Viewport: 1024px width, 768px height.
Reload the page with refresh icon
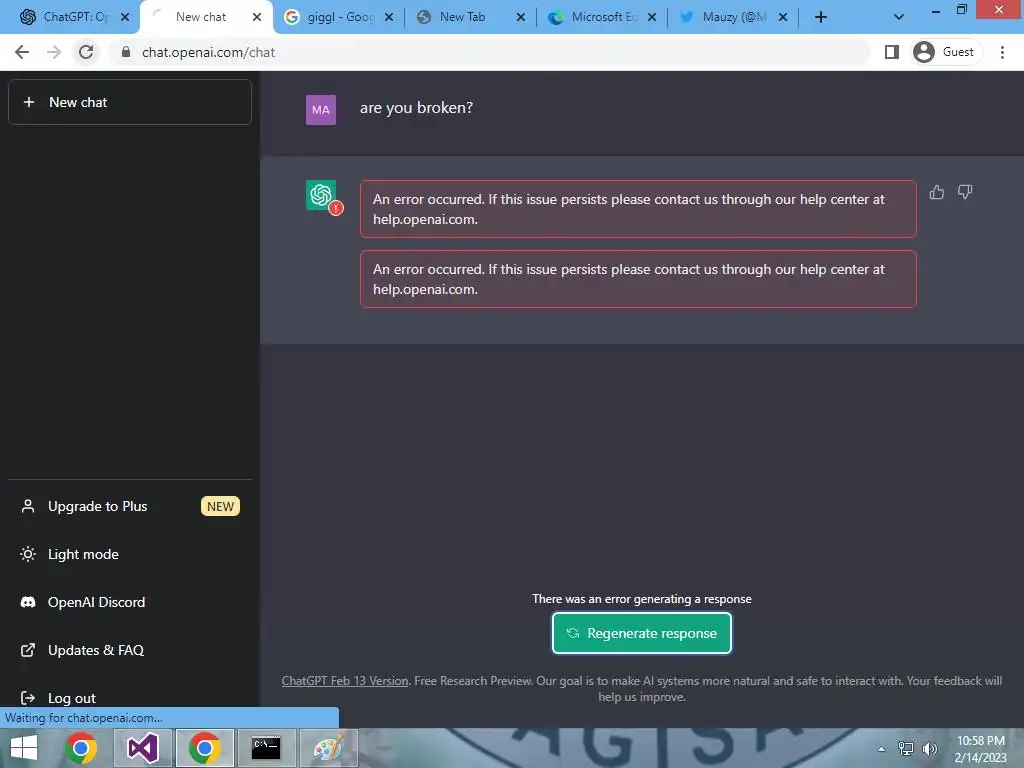point(86,52)
